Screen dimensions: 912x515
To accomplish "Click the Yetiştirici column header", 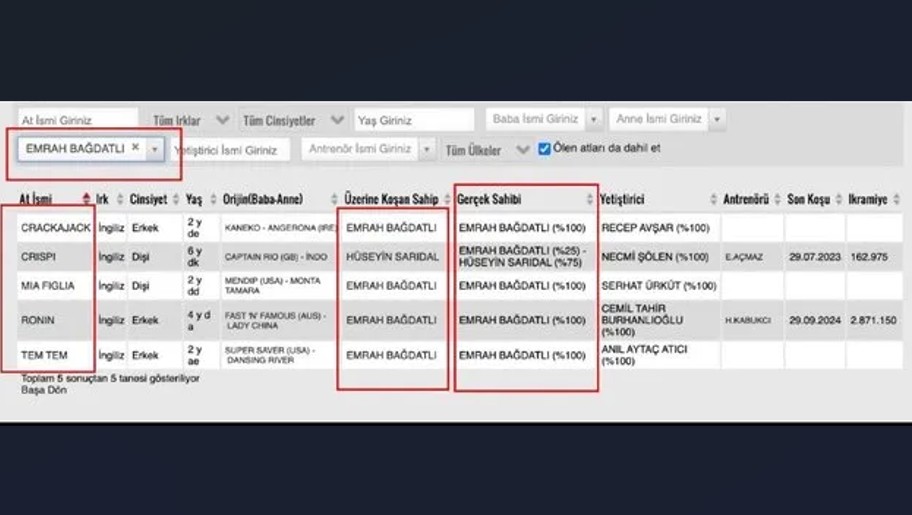I will [623, 199].
